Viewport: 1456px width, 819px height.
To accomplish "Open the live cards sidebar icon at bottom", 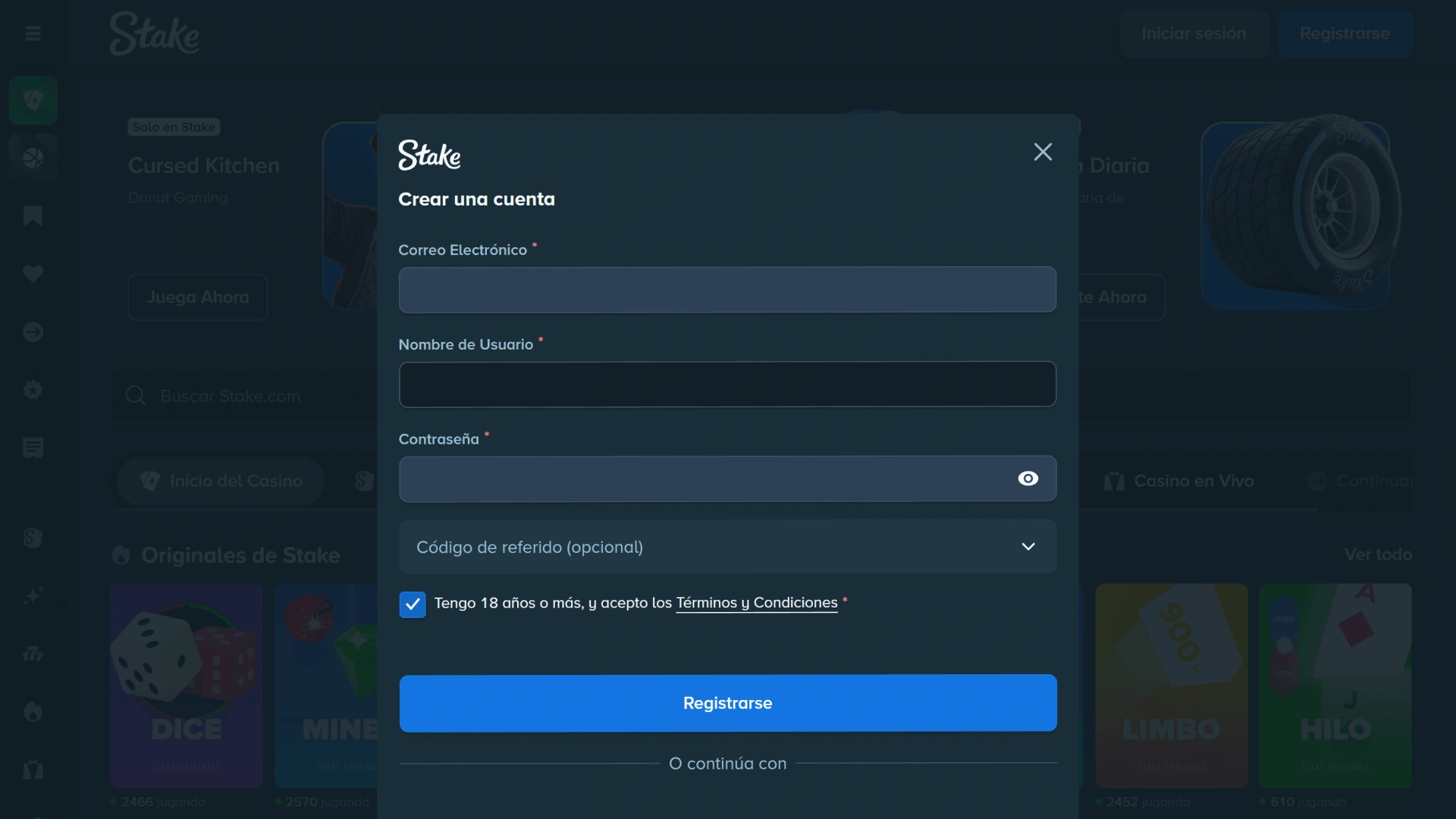I will [33, 770].
